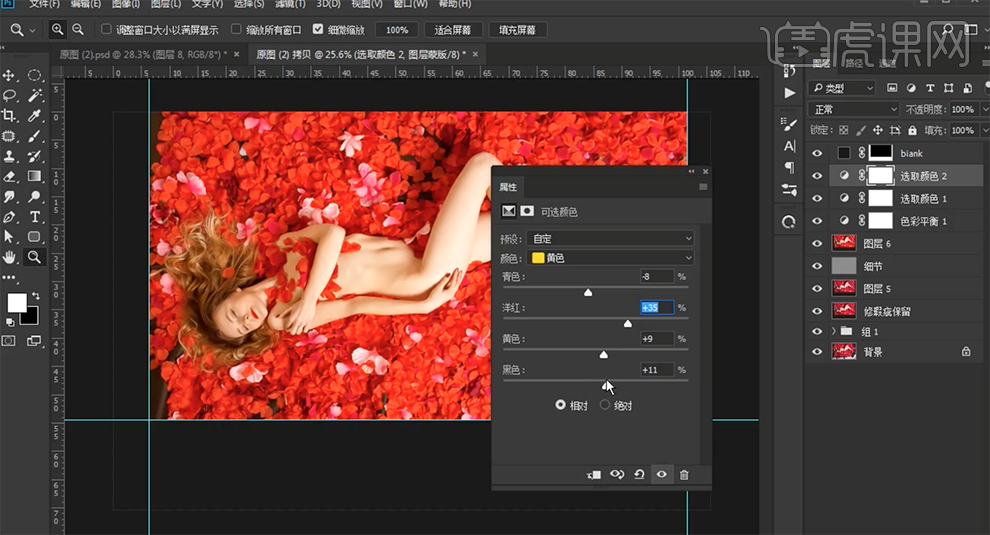Click the clip to layer icon
This screenshot has height=535, width=990.
pyautogui.click(x=595, y=475)
